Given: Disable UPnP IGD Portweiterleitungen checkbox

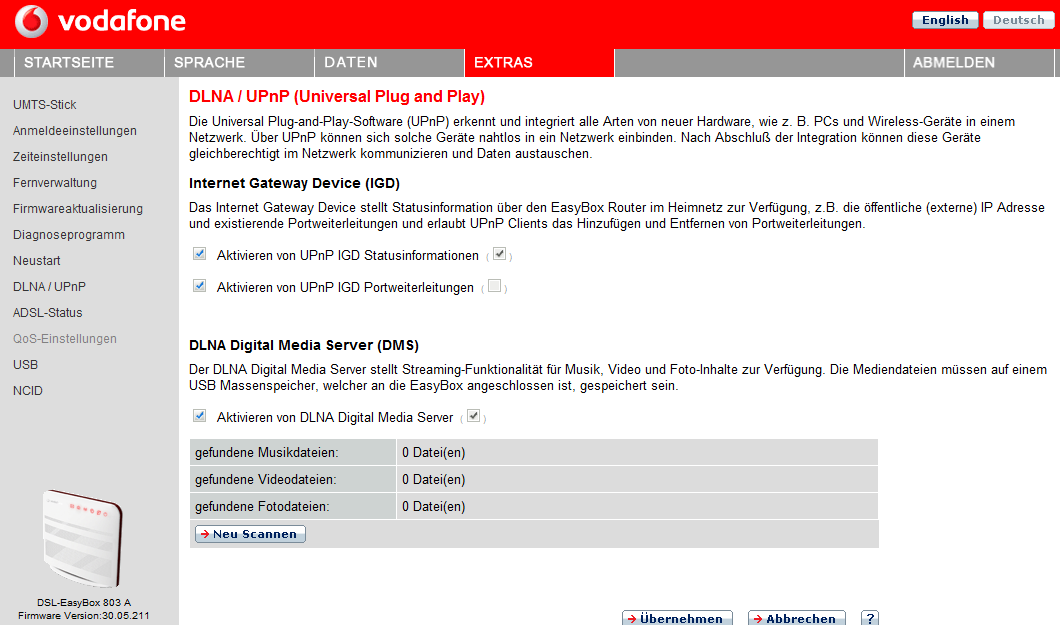Looking at the screenshot, I should tap(200, 287).
